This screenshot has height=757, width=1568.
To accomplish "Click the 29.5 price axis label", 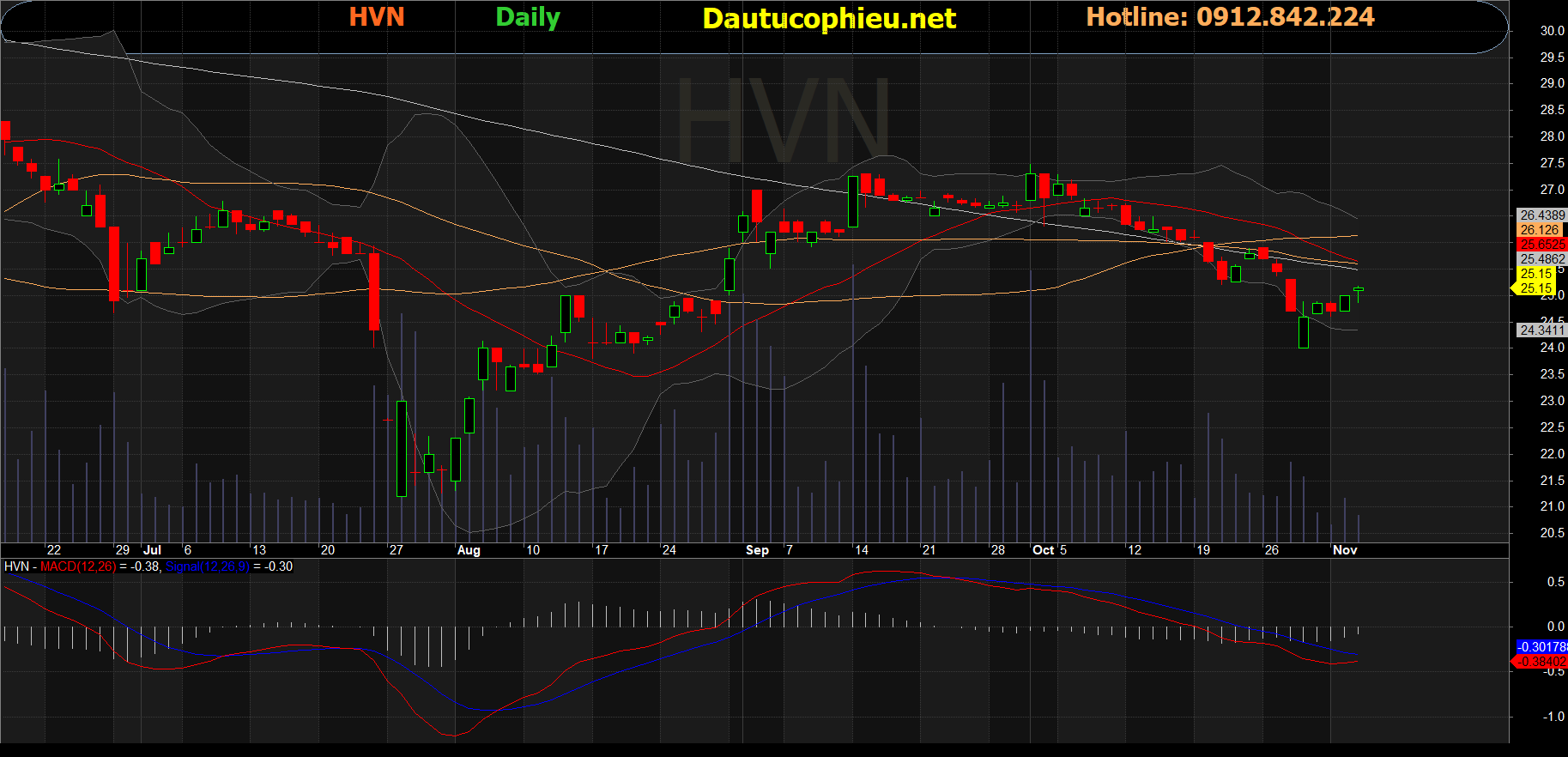I will (1552, 58).
